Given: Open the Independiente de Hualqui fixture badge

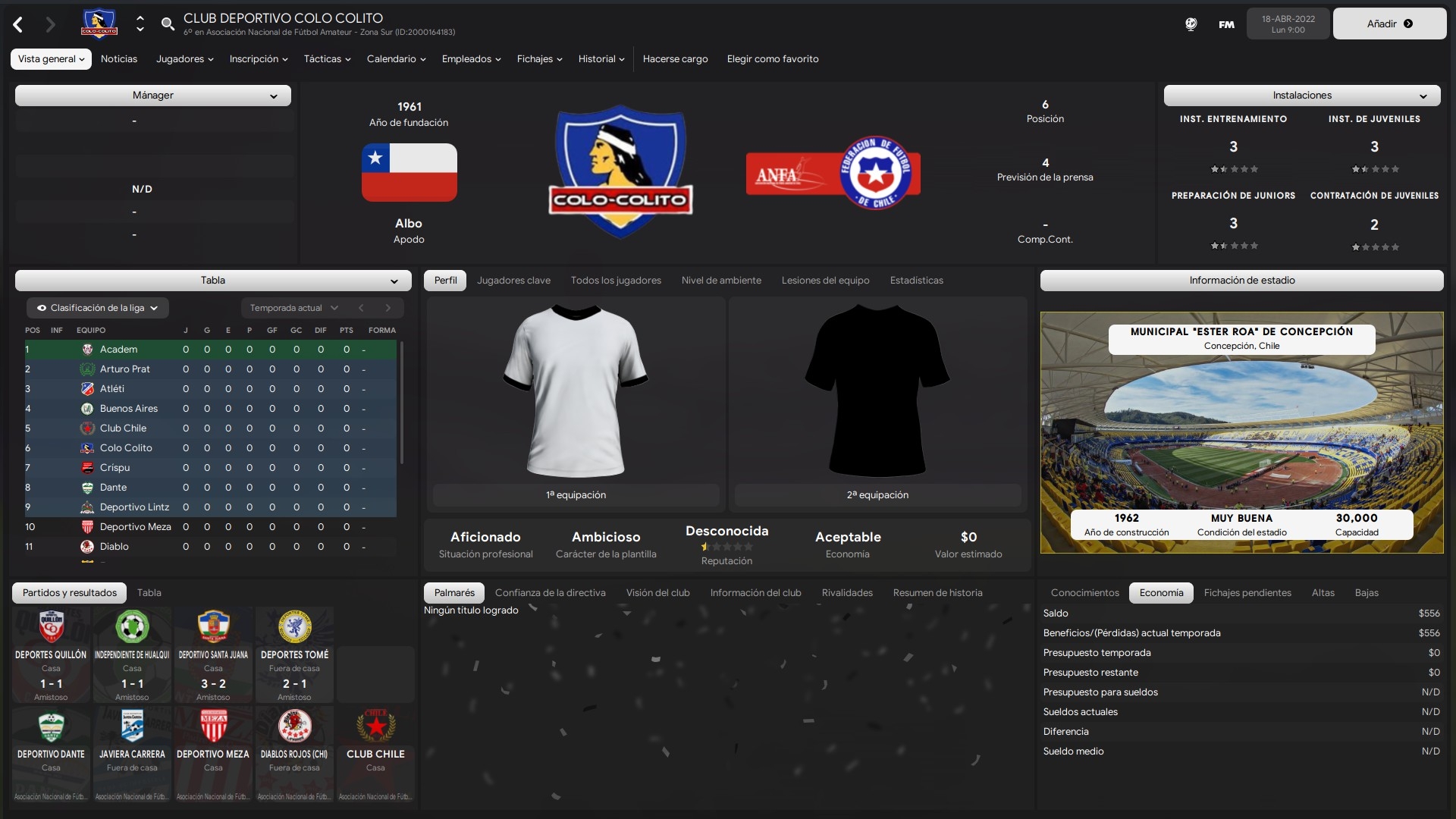Looking at the screenshot, I should (132, 626).
